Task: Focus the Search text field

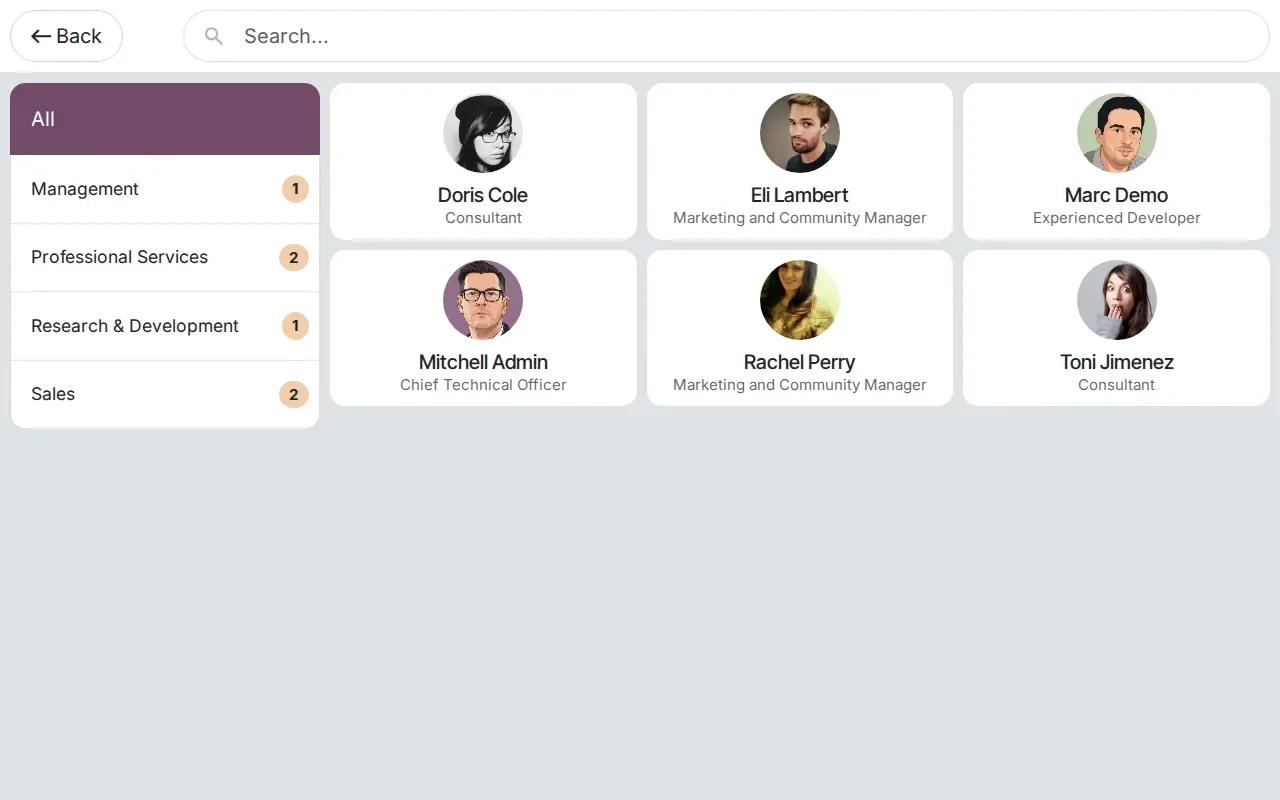Action: tap(726, 36)
